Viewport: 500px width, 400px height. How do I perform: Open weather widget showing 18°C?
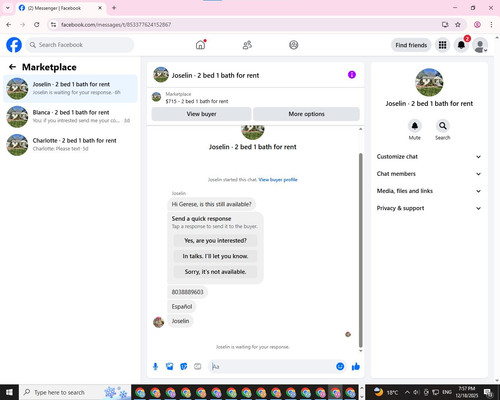tap(386, 392)
